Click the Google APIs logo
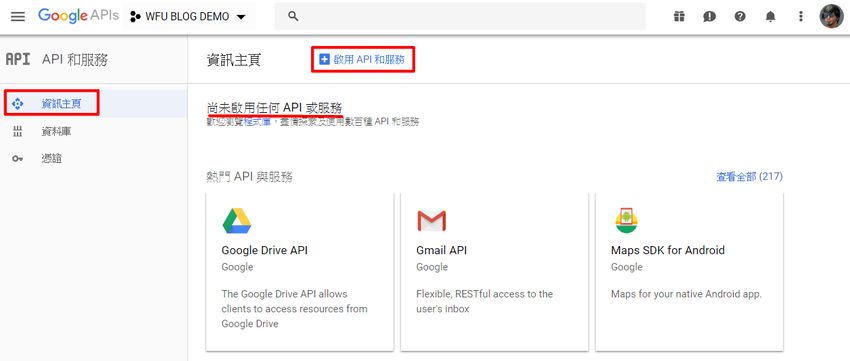Viewport: 850px width, 361px height. [x=78, y=16]
